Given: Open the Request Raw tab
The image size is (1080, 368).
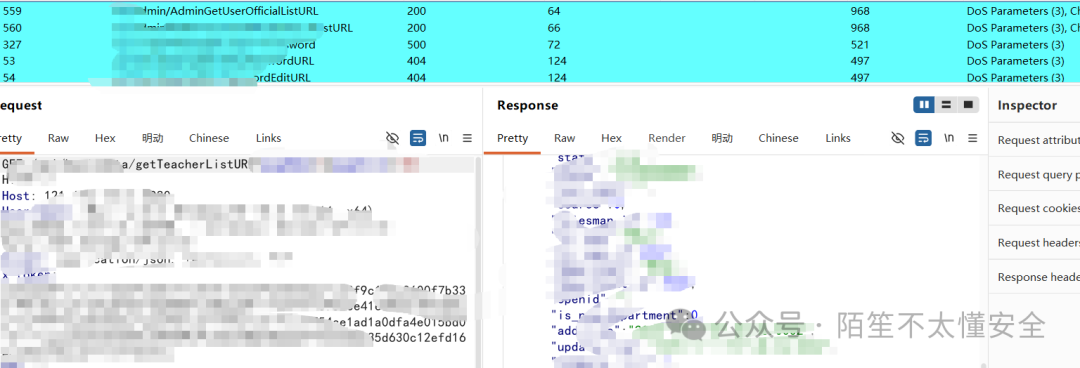Looking at the screenshot, I should (x=59, y=138).
